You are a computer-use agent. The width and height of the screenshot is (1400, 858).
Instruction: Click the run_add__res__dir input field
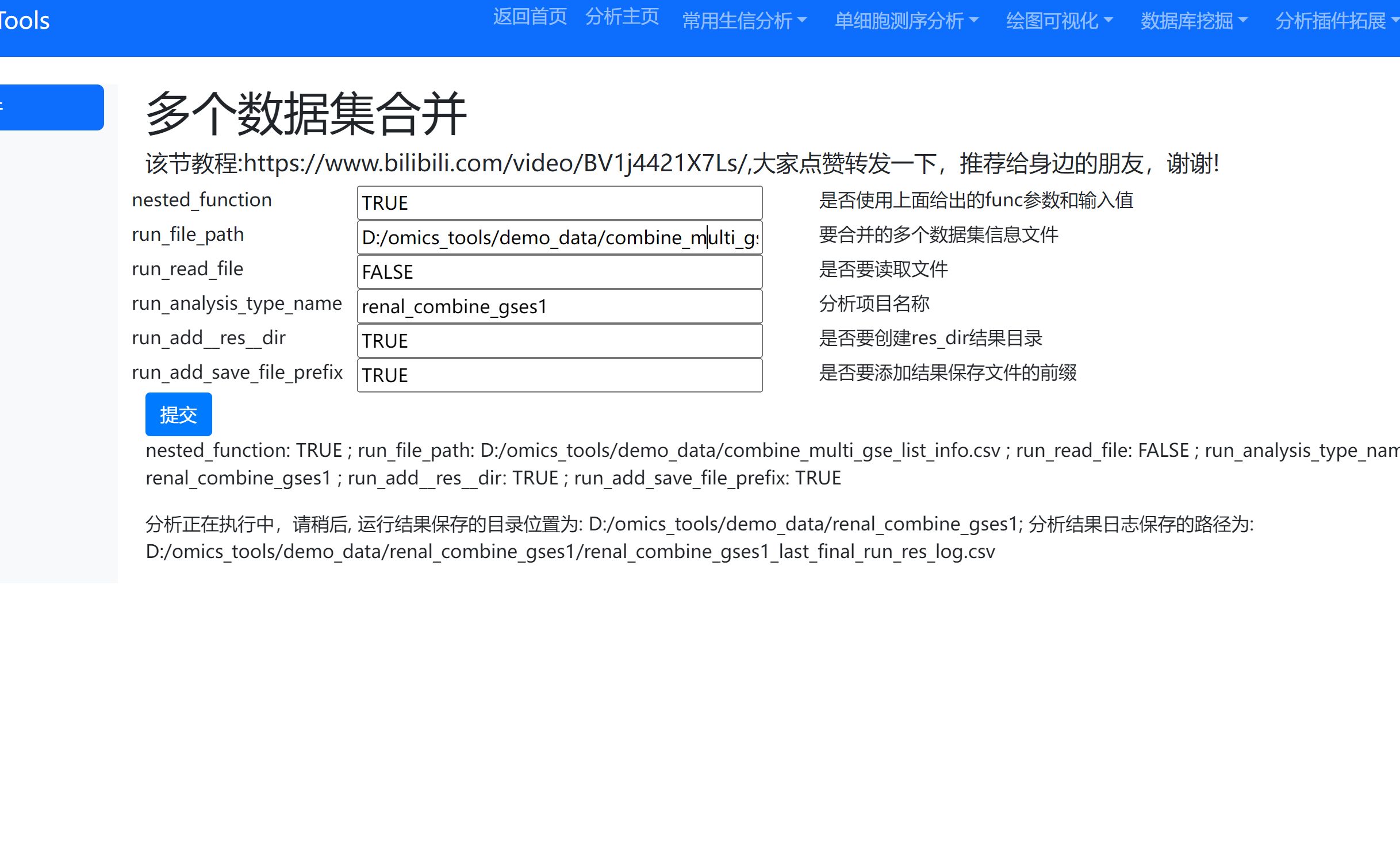pyautogui.click(x=559, y=341)
